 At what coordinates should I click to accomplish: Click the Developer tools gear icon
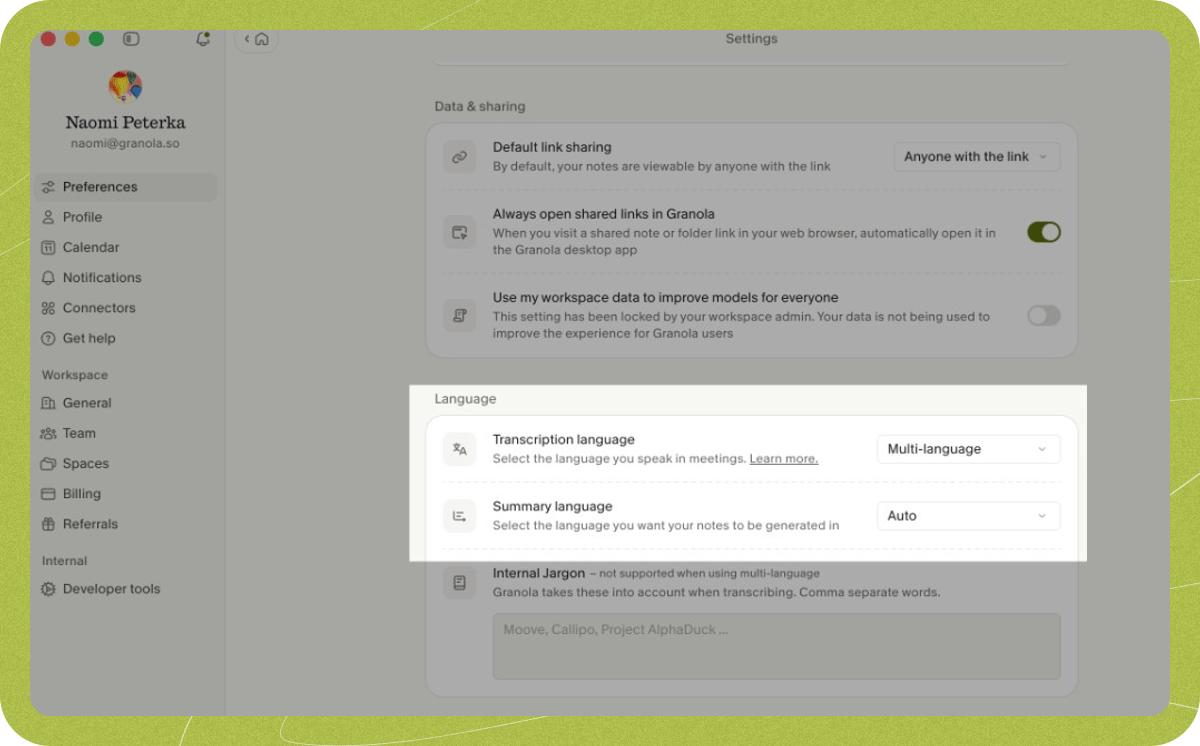pyautogui.click(x=48, y=589)
